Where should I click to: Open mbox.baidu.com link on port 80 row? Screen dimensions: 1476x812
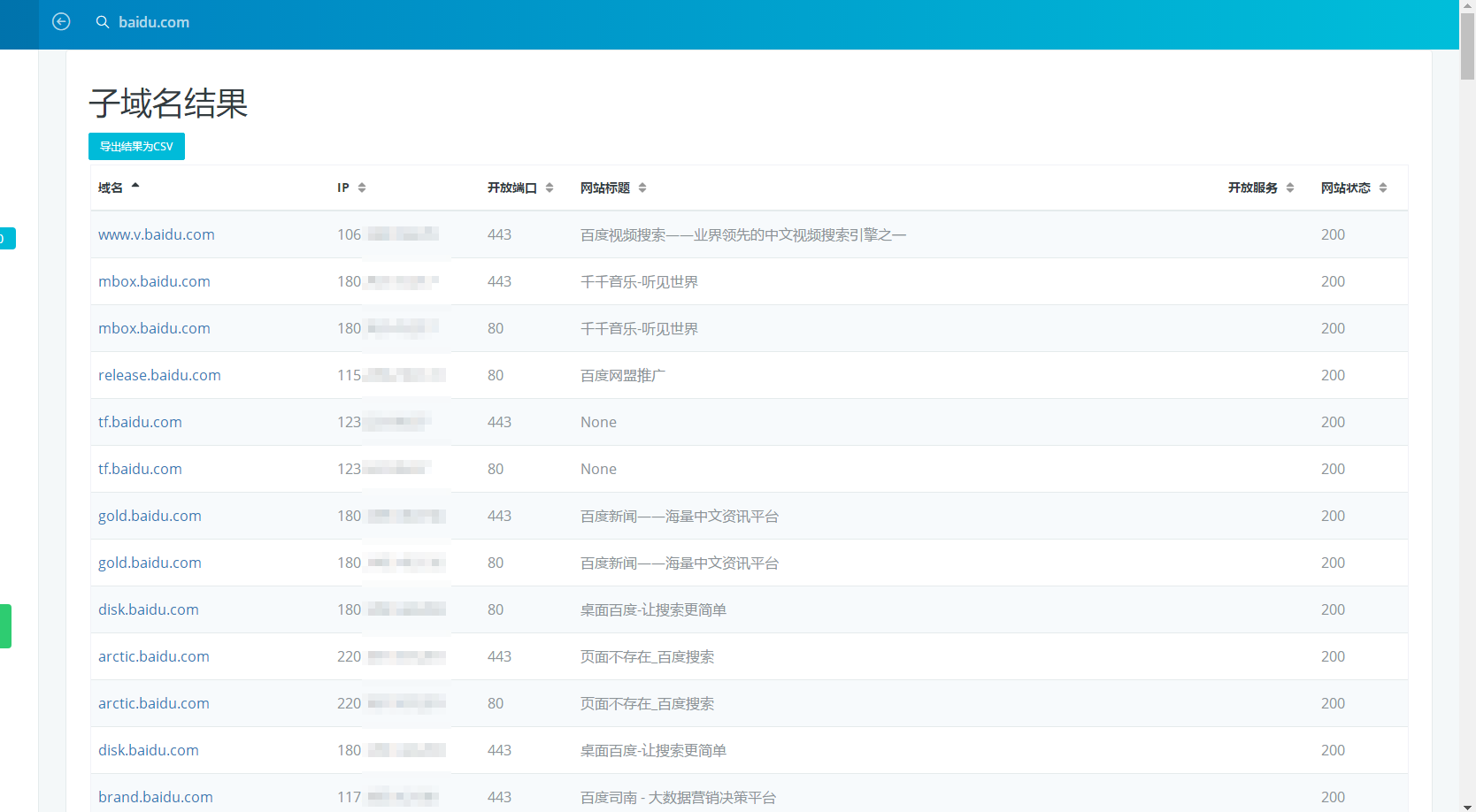point(154,328)
